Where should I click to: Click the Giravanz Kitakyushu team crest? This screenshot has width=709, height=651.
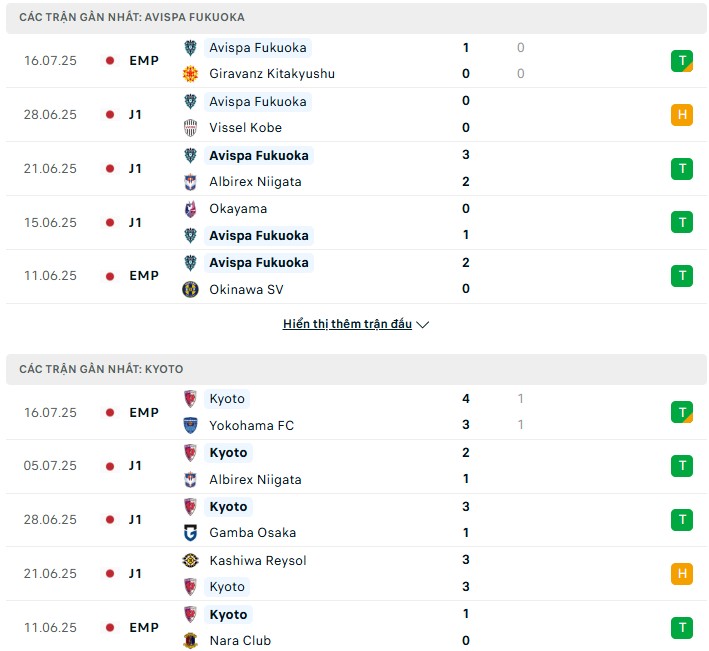tap(190, 74)
